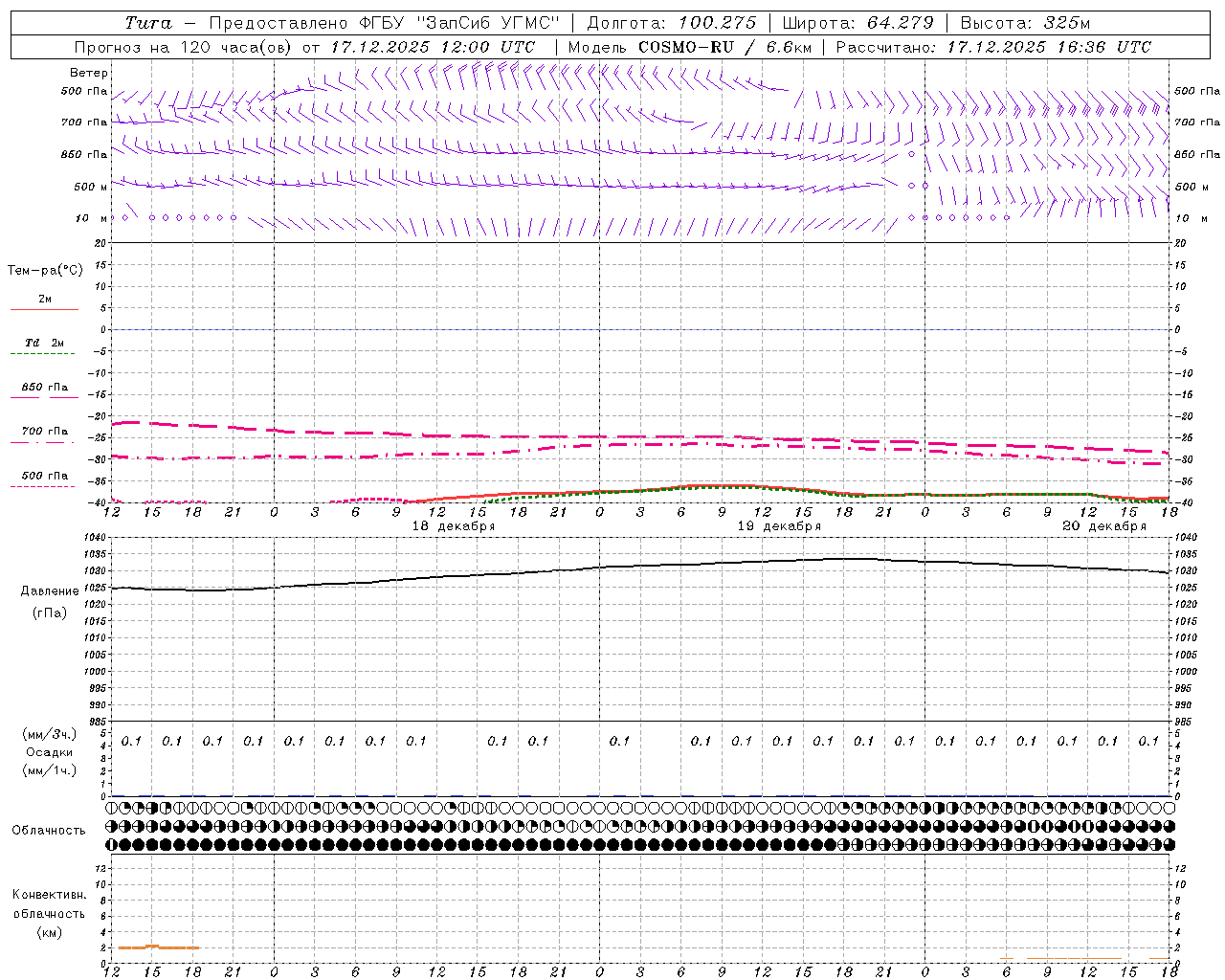This screenshot has height=980, width=1225.
Task: Click the "Модель COSMO-RU / 6.6км" label
Action: click(x=690, y=47)
